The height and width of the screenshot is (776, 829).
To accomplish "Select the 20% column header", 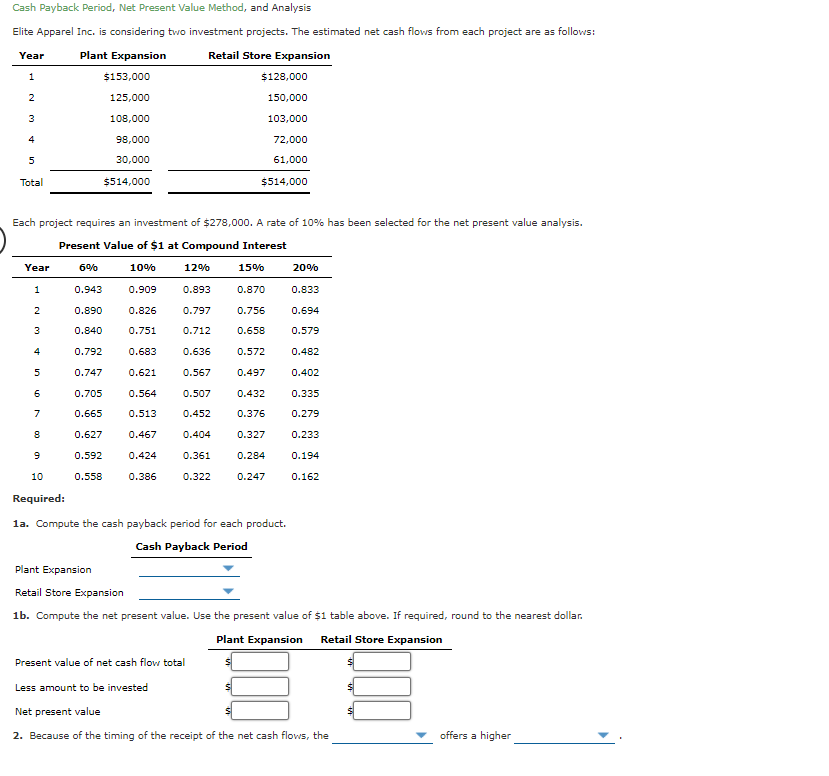I will pyautogui.click(x=304, y=267).
